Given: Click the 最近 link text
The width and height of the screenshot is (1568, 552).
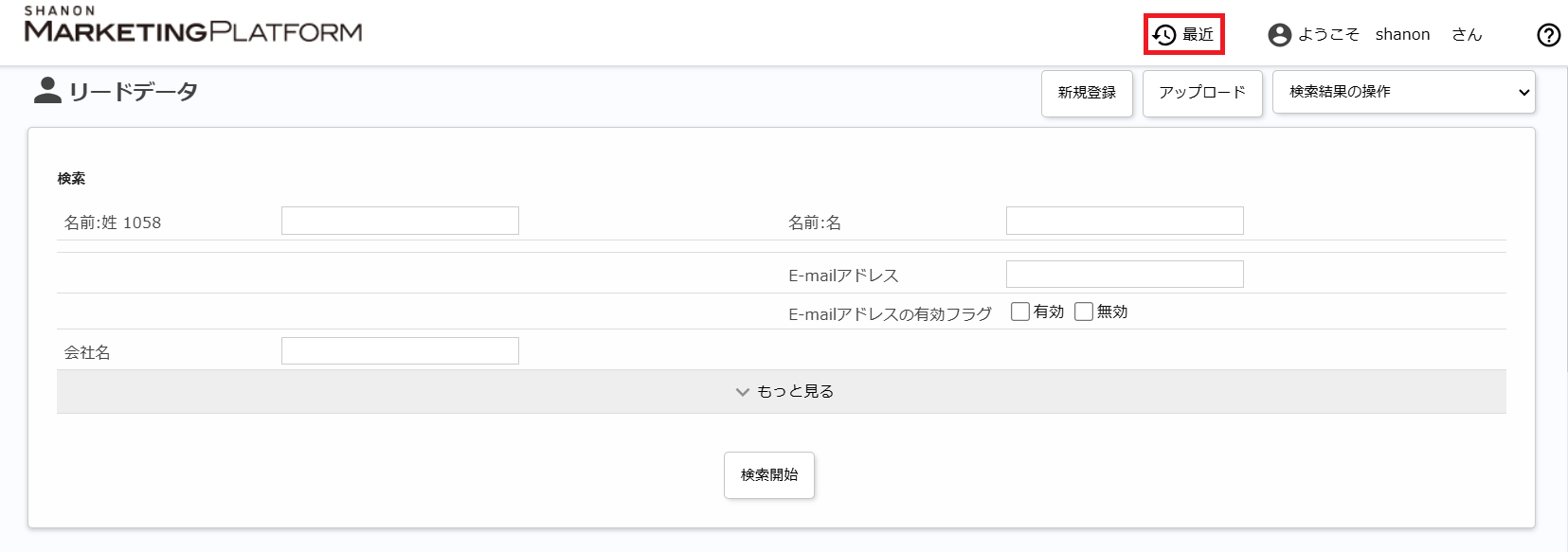Looking at the screenshot, I should pyautogui.click(x=1198, y=35).
